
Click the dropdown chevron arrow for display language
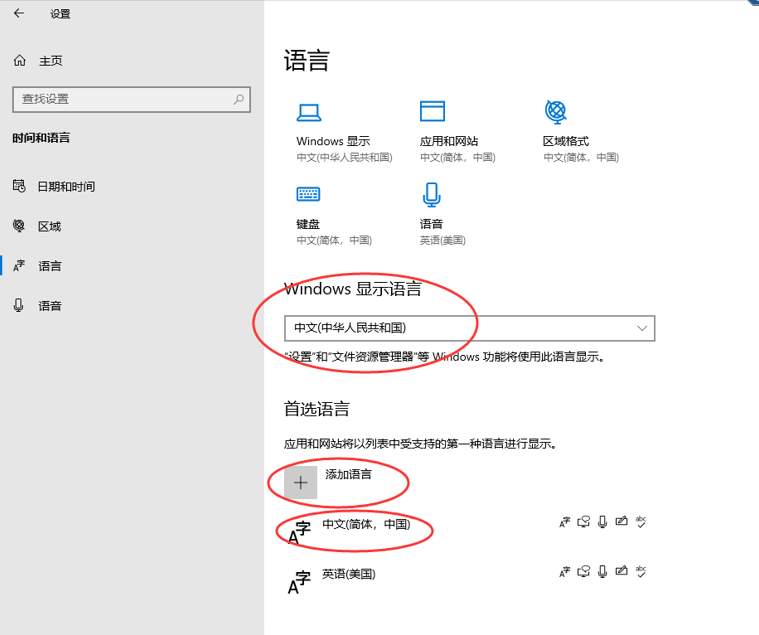pos(643,328)
